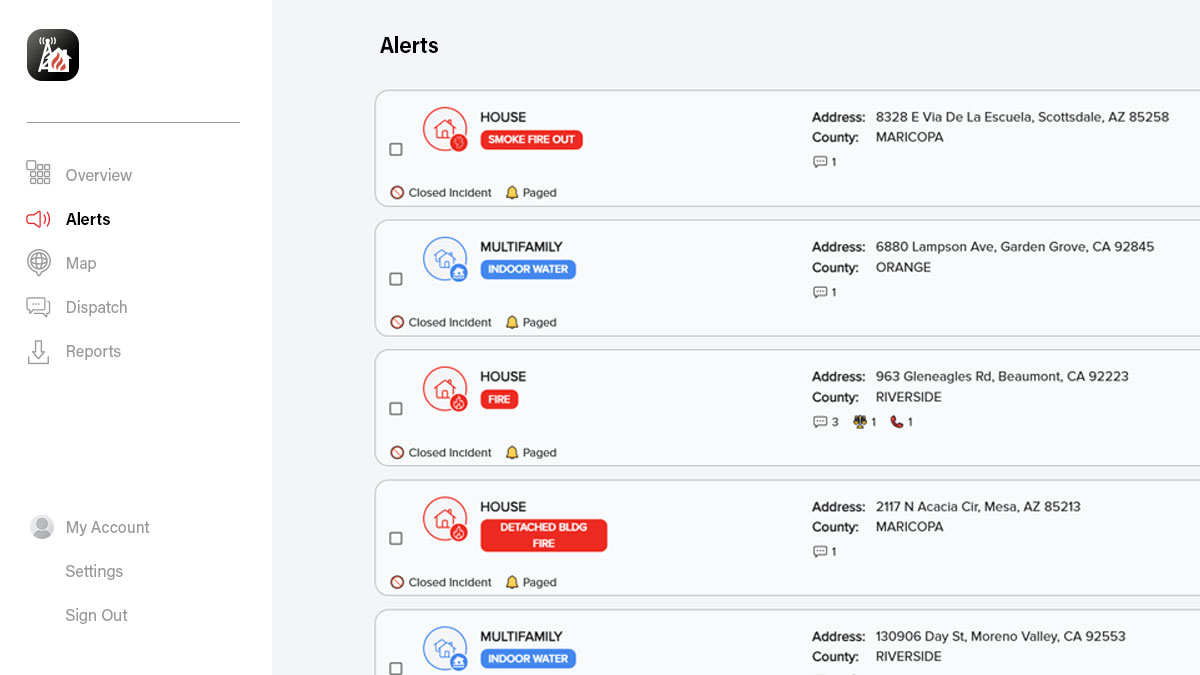Click house fire icon for Scottsdale alert
This screenshot has width=1200, height=675.
(445, 130)
